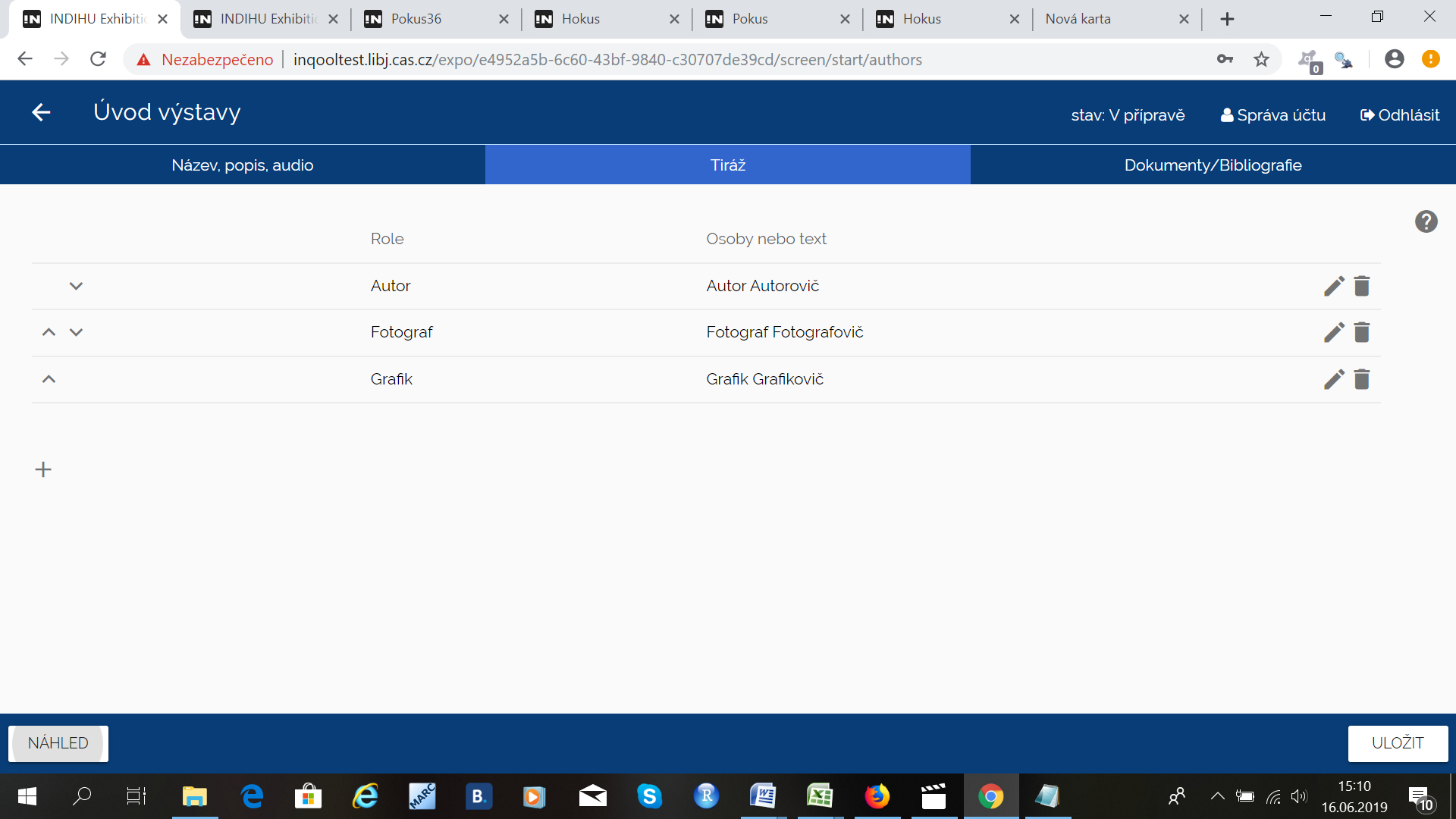Move Fotograf row down

click(76, 332)
